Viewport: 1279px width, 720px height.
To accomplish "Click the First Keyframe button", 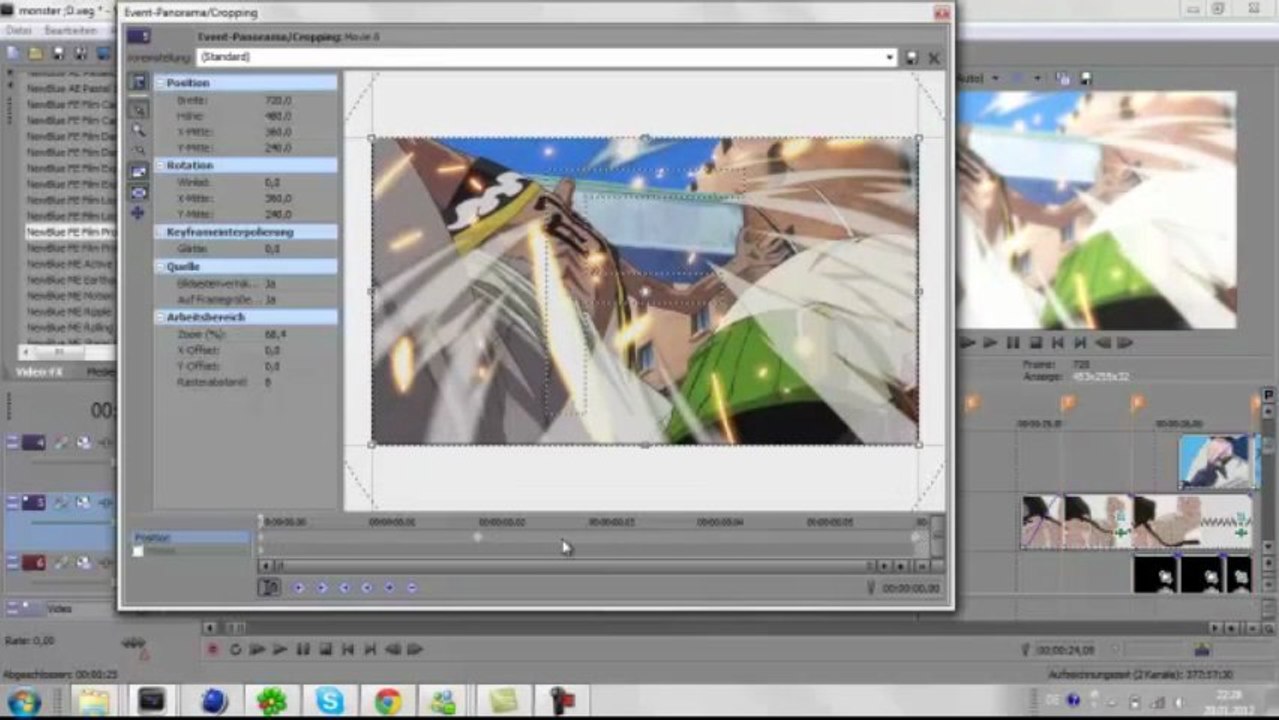I will [299, 588].
